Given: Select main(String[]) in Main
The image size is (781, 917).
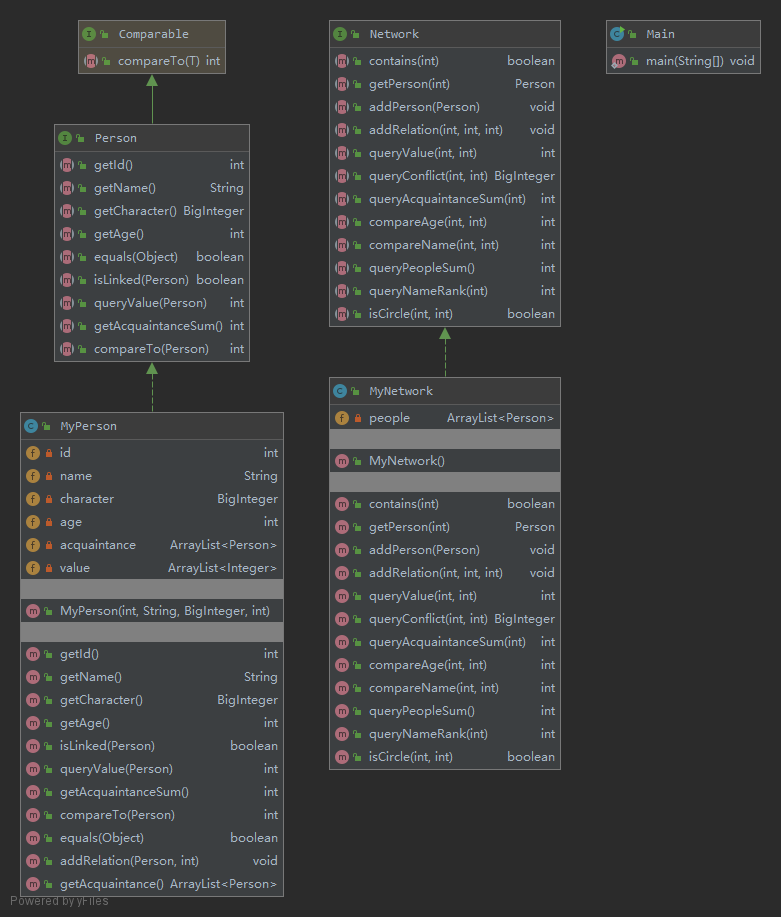Looking at the screenshot, I should point(683,61).
